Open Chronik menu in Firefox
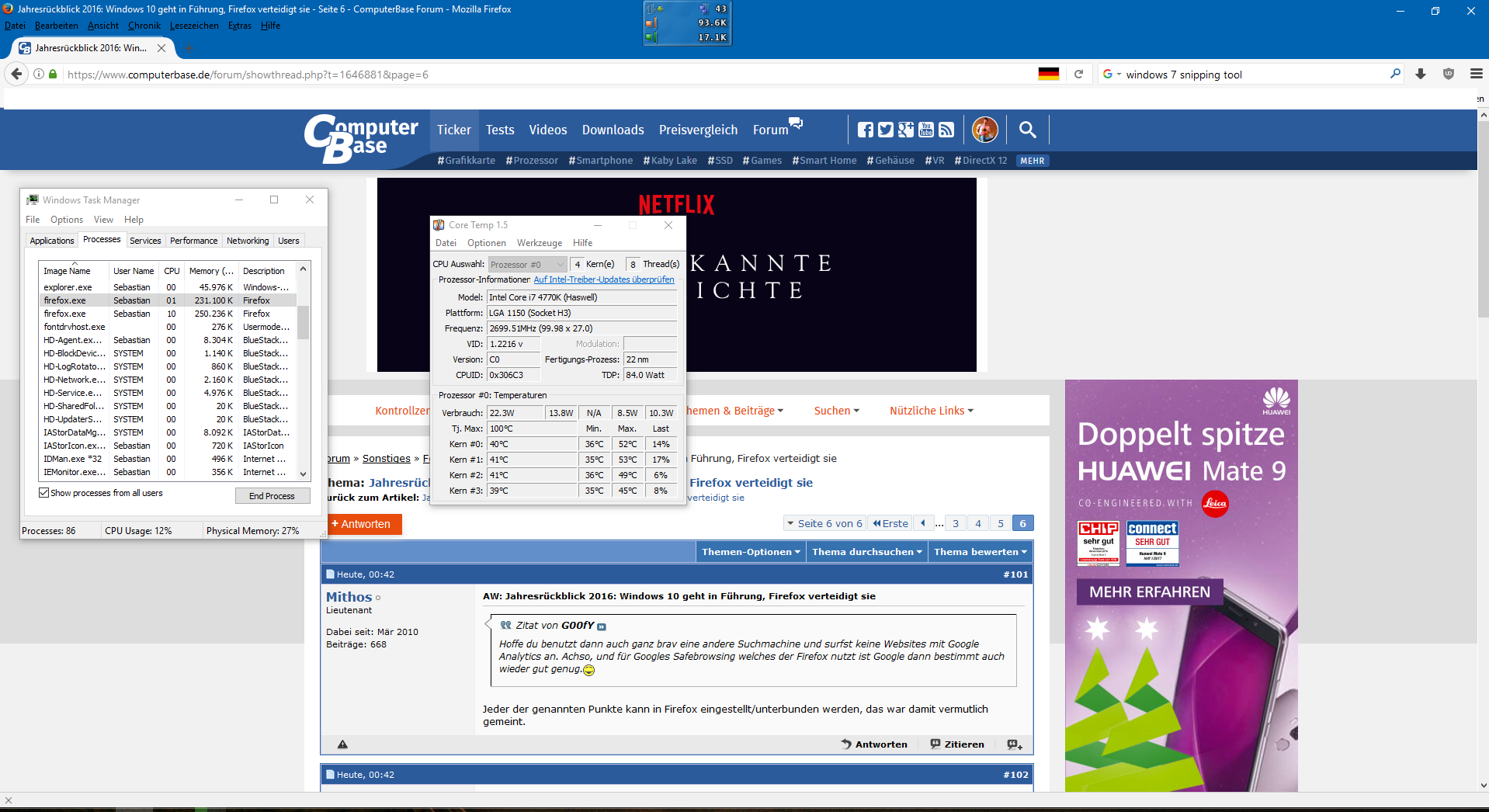 144,26
